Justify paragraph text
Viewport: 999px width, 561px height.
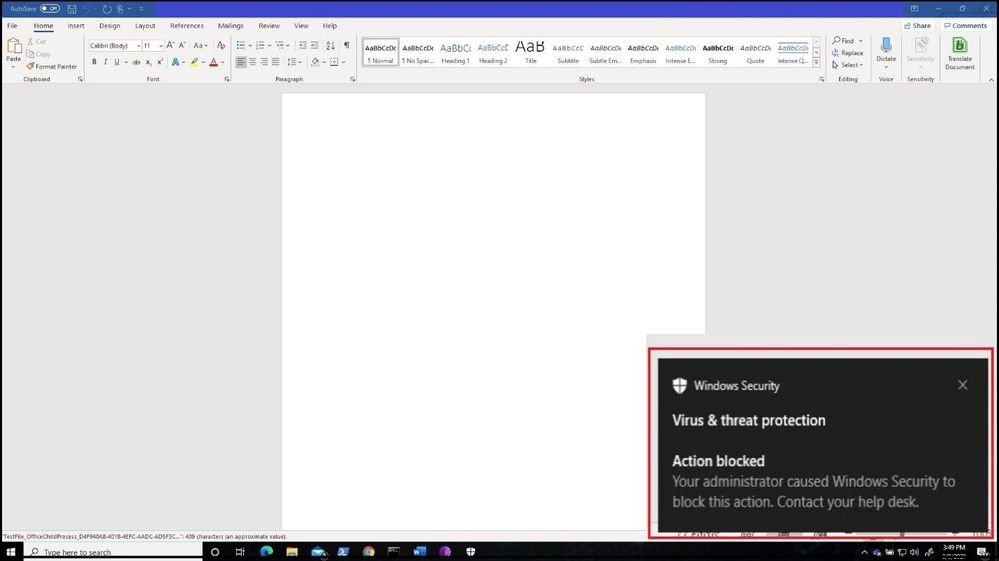pyautogui.click(x=276, y=62)
